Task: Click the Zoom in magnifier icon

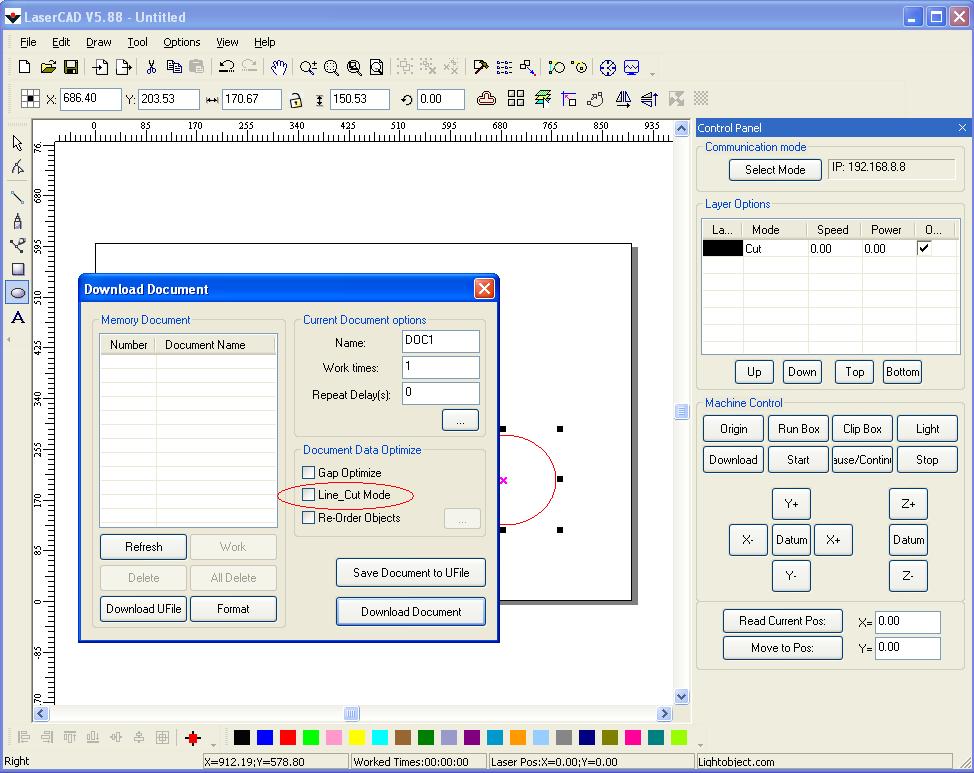Action: point(308,67)
